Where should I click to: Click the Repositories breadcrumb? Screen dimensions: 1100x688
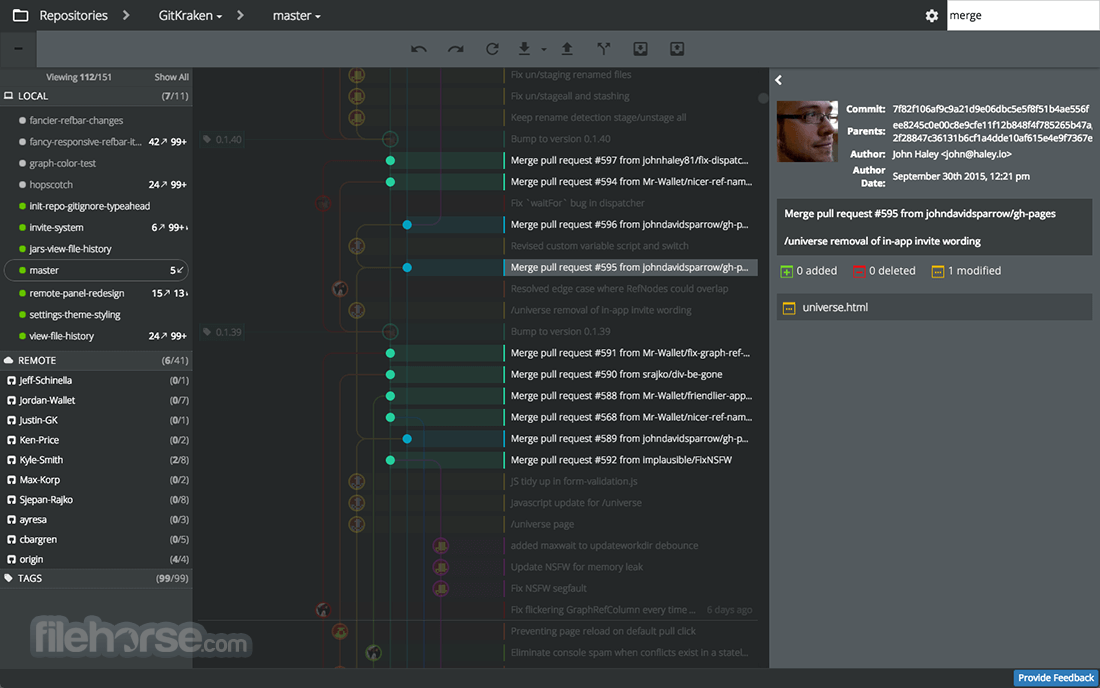(x=74, y=15)
